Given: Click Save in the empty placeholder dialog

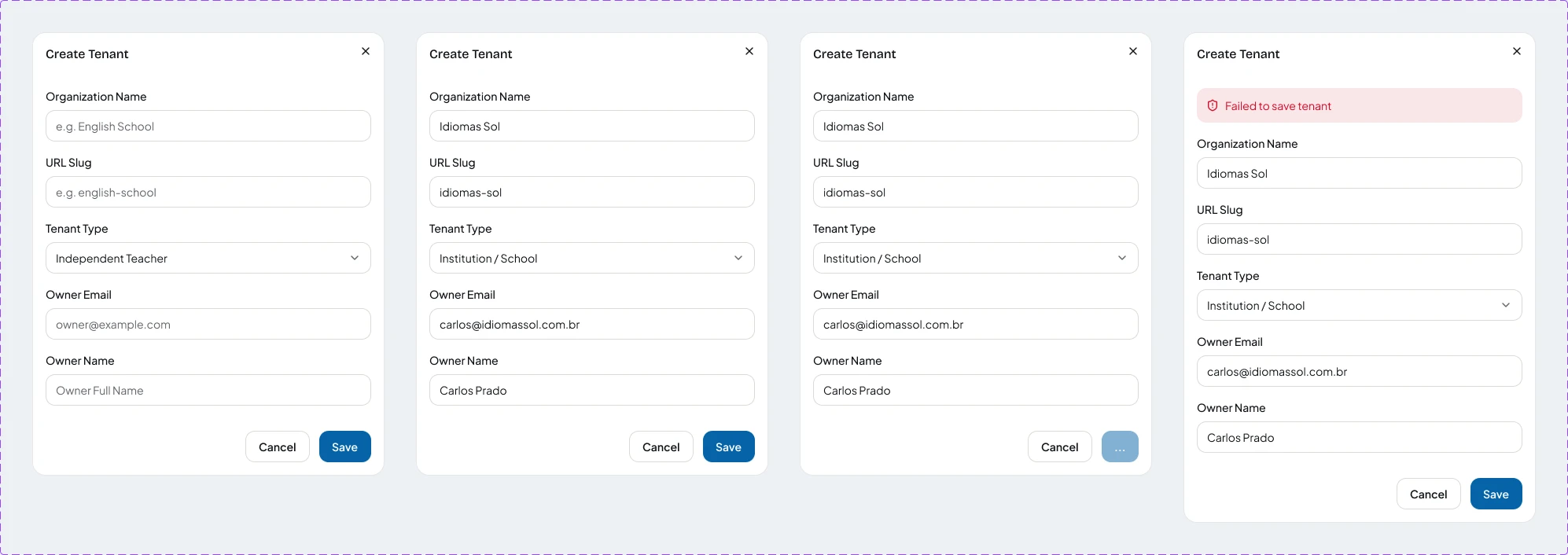Looking at the screenshot, I should (x=345, y=447).
